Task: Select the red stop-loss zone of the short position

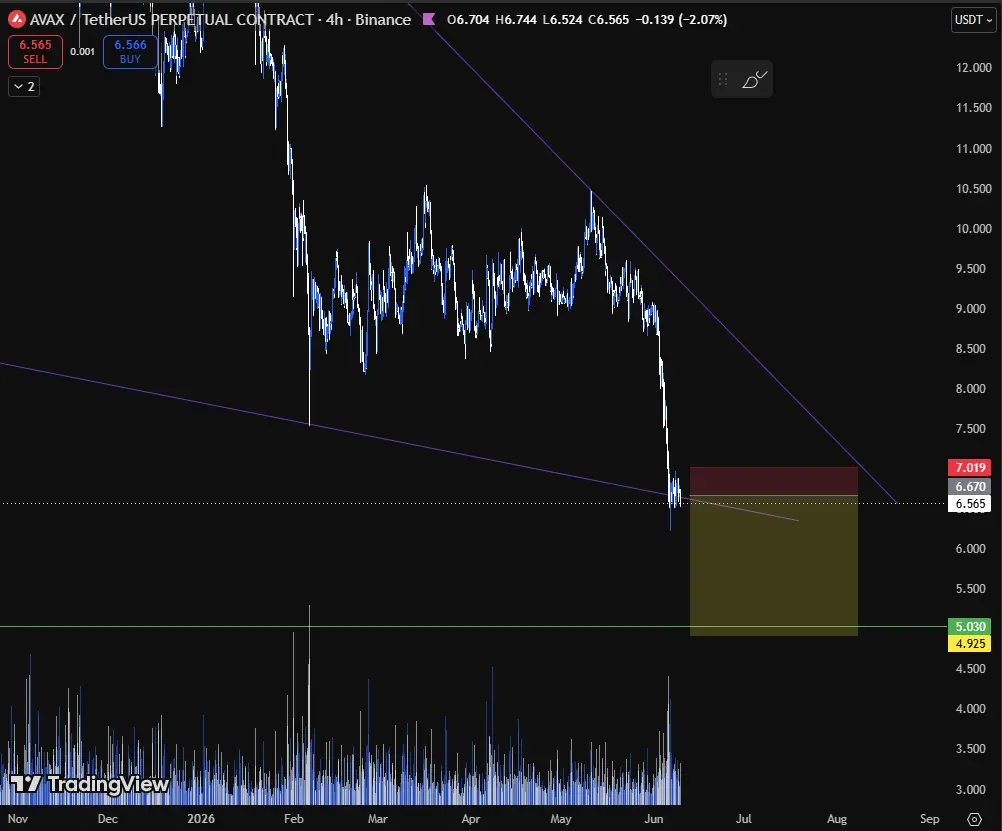Action: coord(774,481)
